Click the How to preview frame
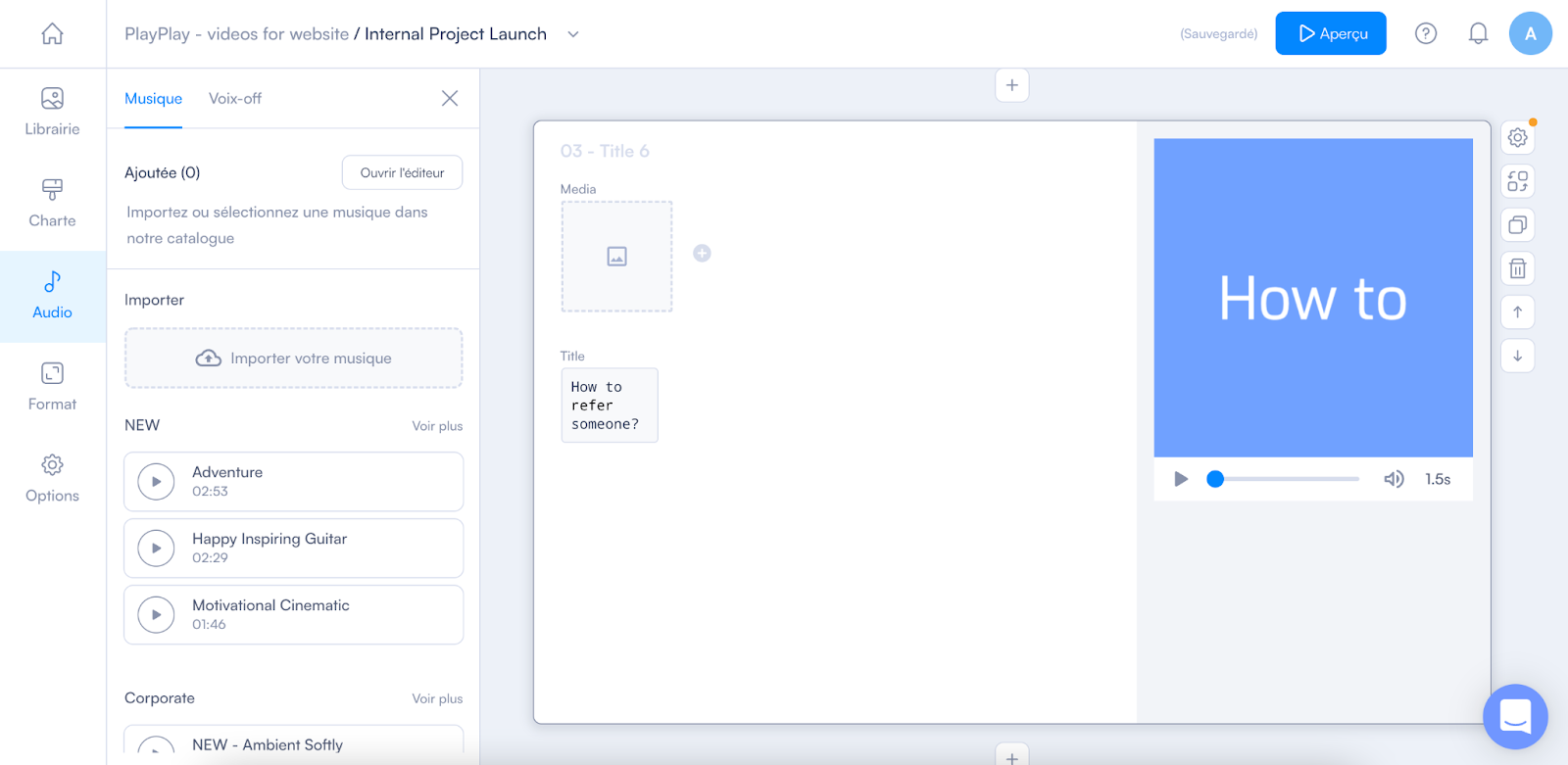This screenshot has width=1568, height=765. [1313, 298]
